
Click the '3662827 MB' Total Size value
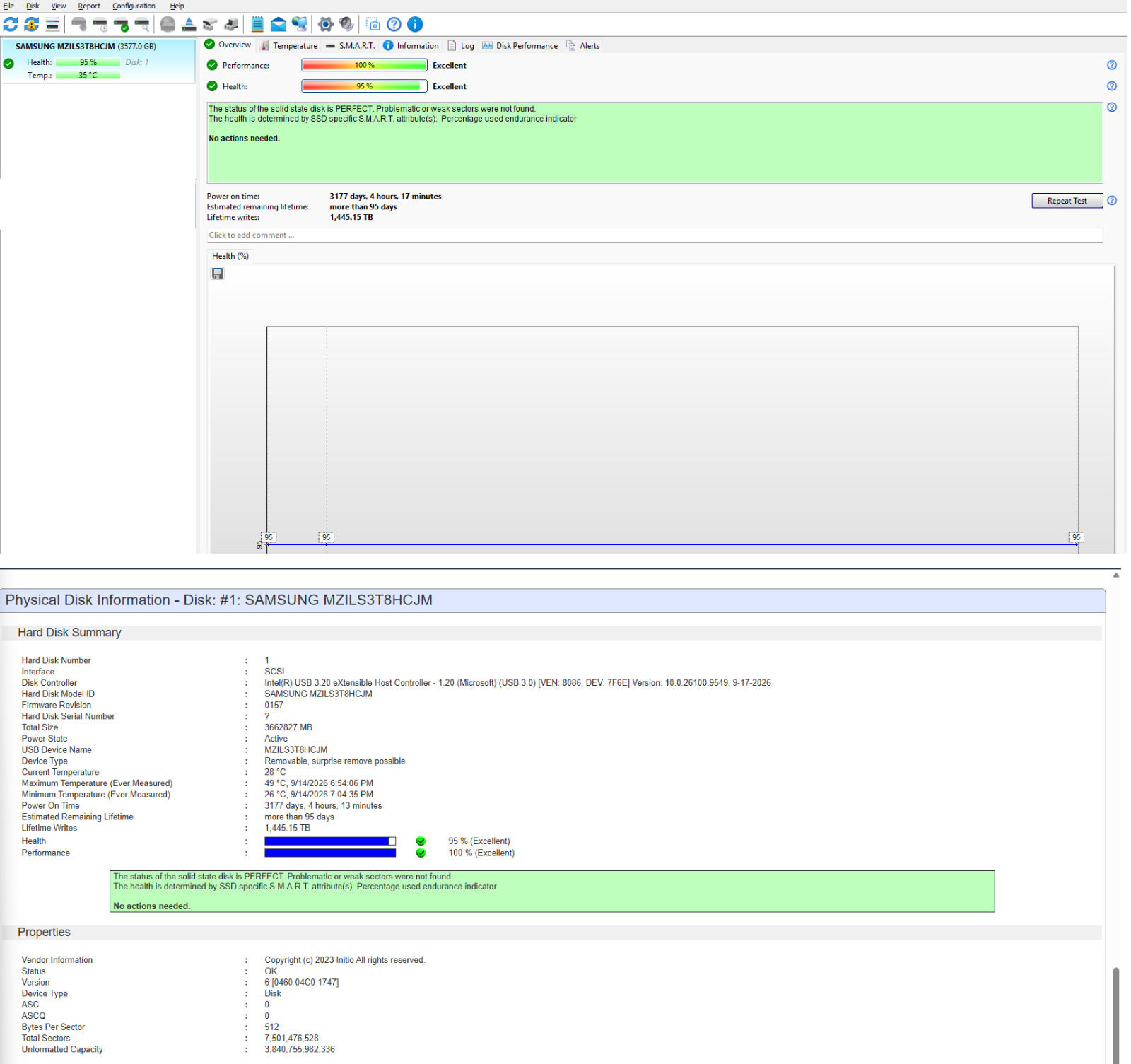[x=288, y=727]
